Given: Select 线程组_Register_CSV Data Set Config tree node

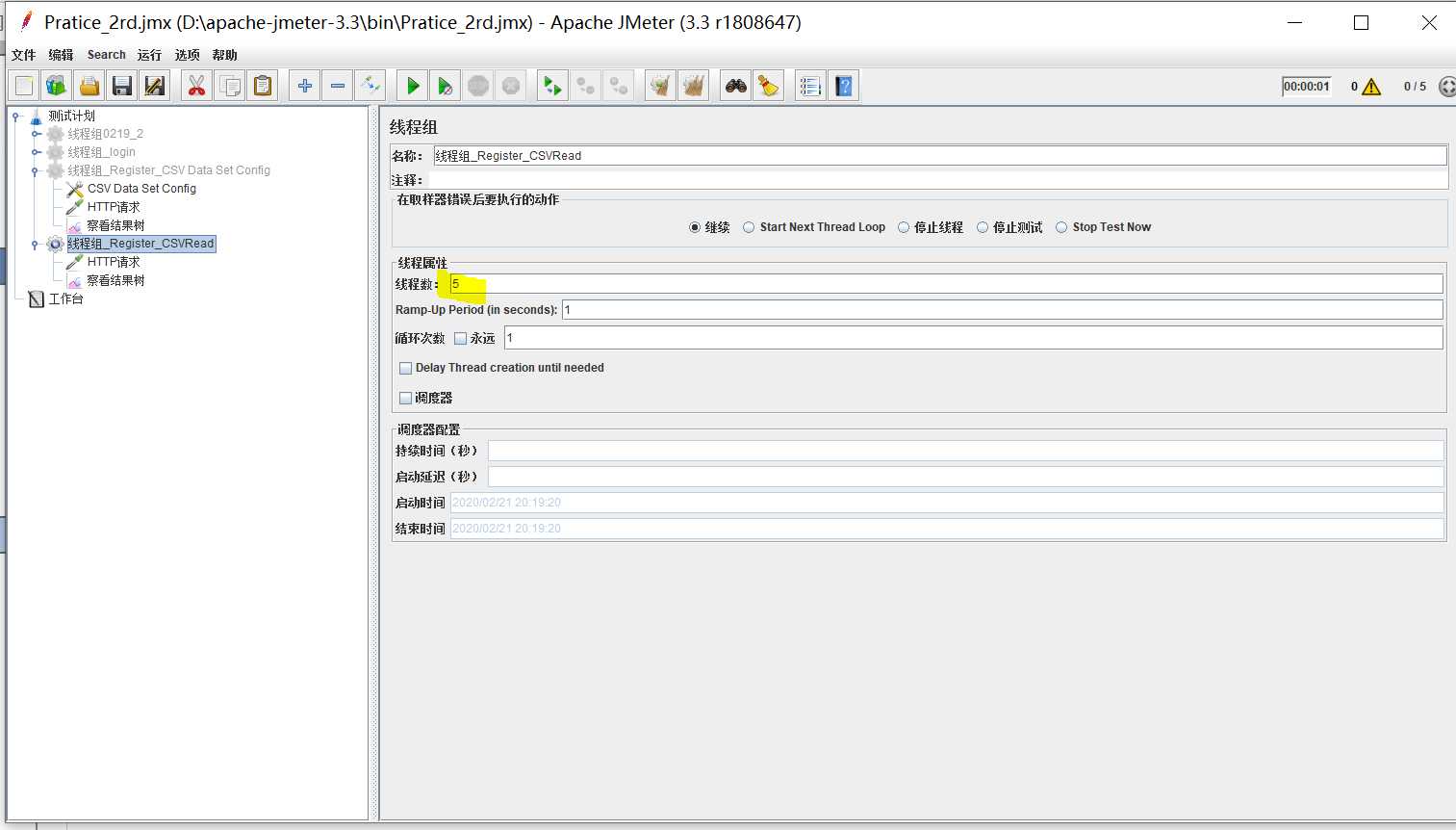Looking at the screenshot, I should click(x=168, y=170).
